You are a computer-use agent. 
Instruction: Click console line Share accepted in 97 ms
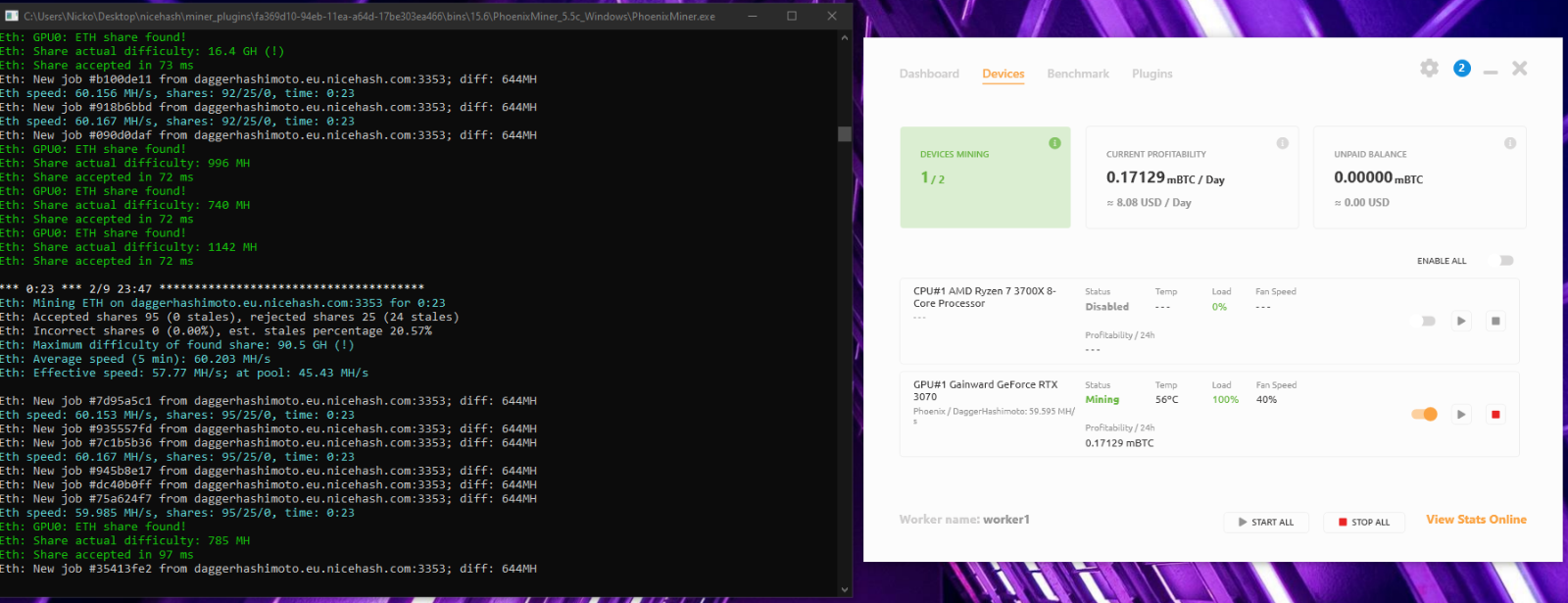pyautogui.click(x=97, y=555)
